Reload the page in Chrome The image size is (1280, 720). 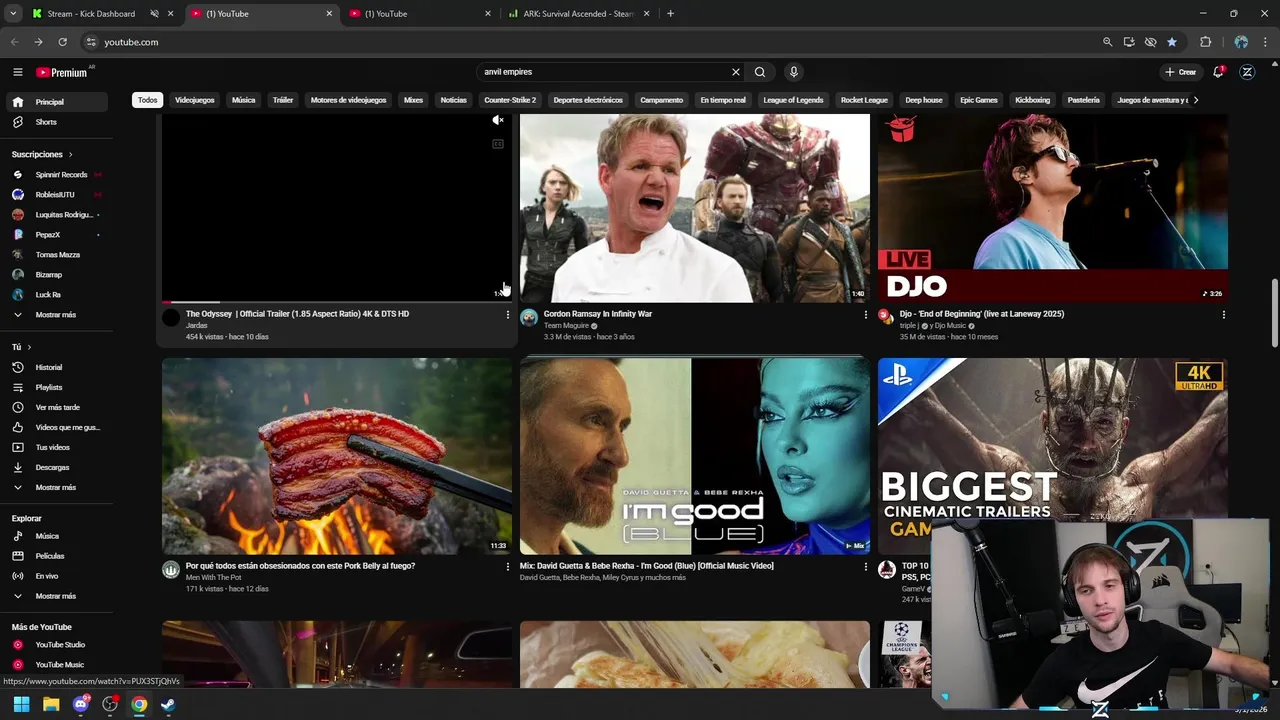click(62, 42)
